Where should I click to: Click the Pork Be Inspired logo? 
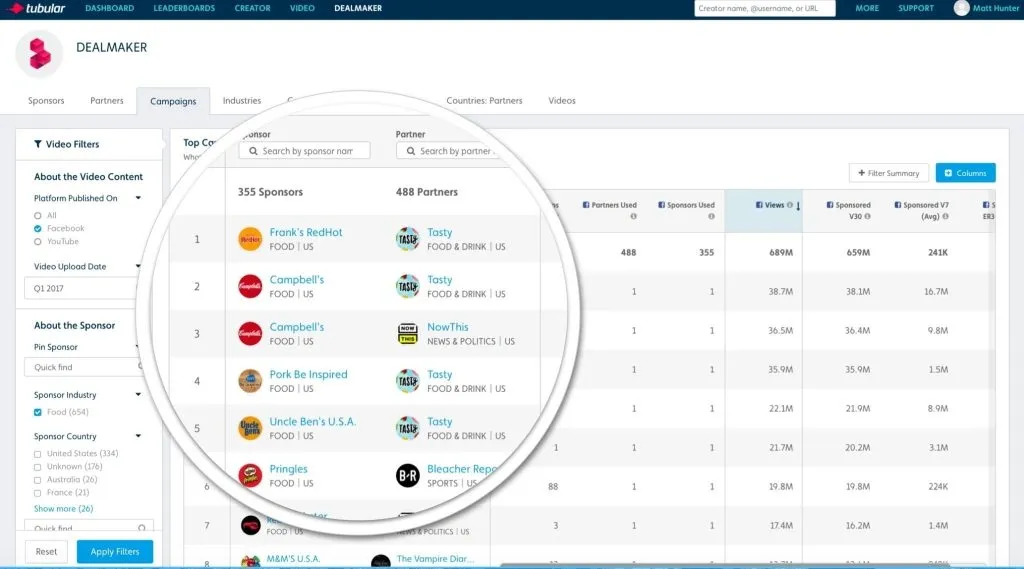pyautogui.click(x=250, y=381)
